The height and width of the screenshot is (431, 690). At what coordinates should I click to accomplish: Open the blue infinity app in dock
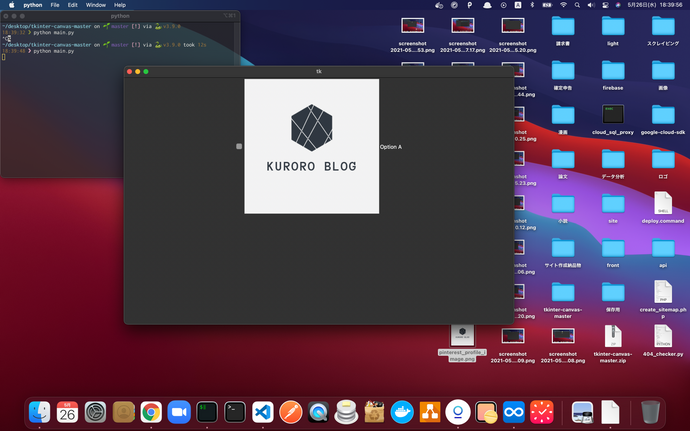514,413
